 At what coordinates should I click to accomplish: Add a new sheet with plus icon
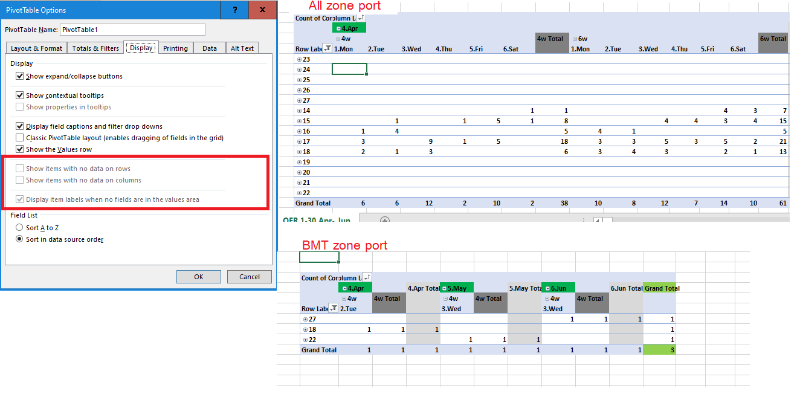coord(385,220)
